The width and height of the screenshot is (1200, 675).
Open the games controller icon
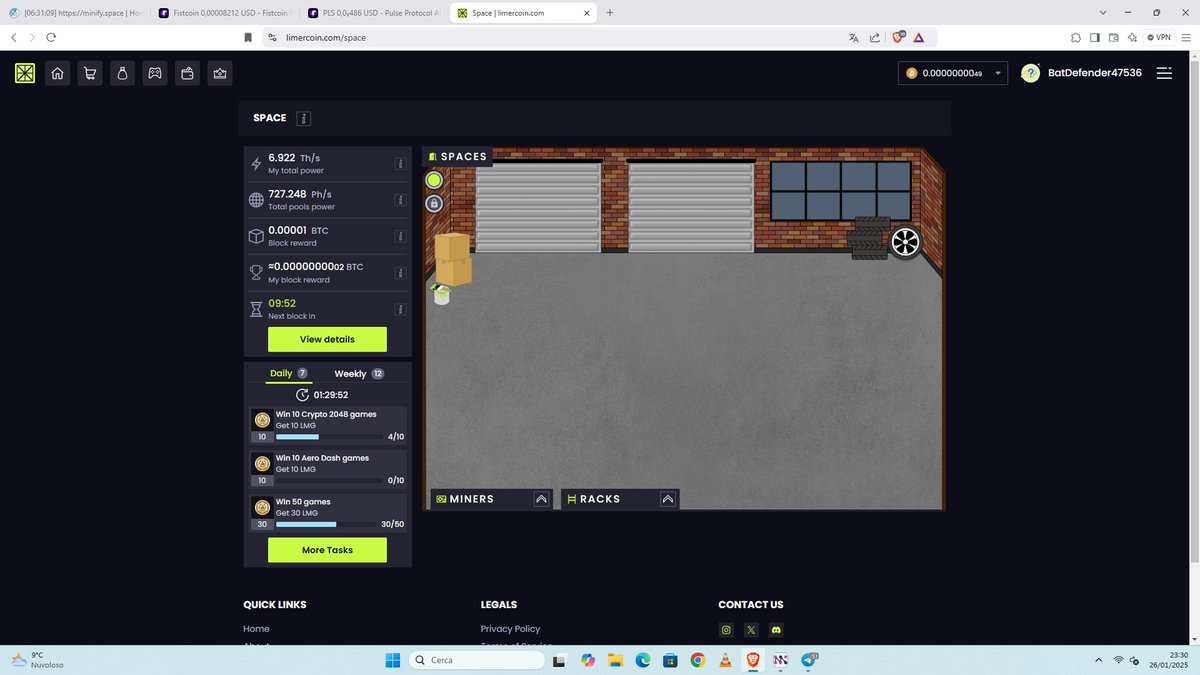[x=155, y=73]
